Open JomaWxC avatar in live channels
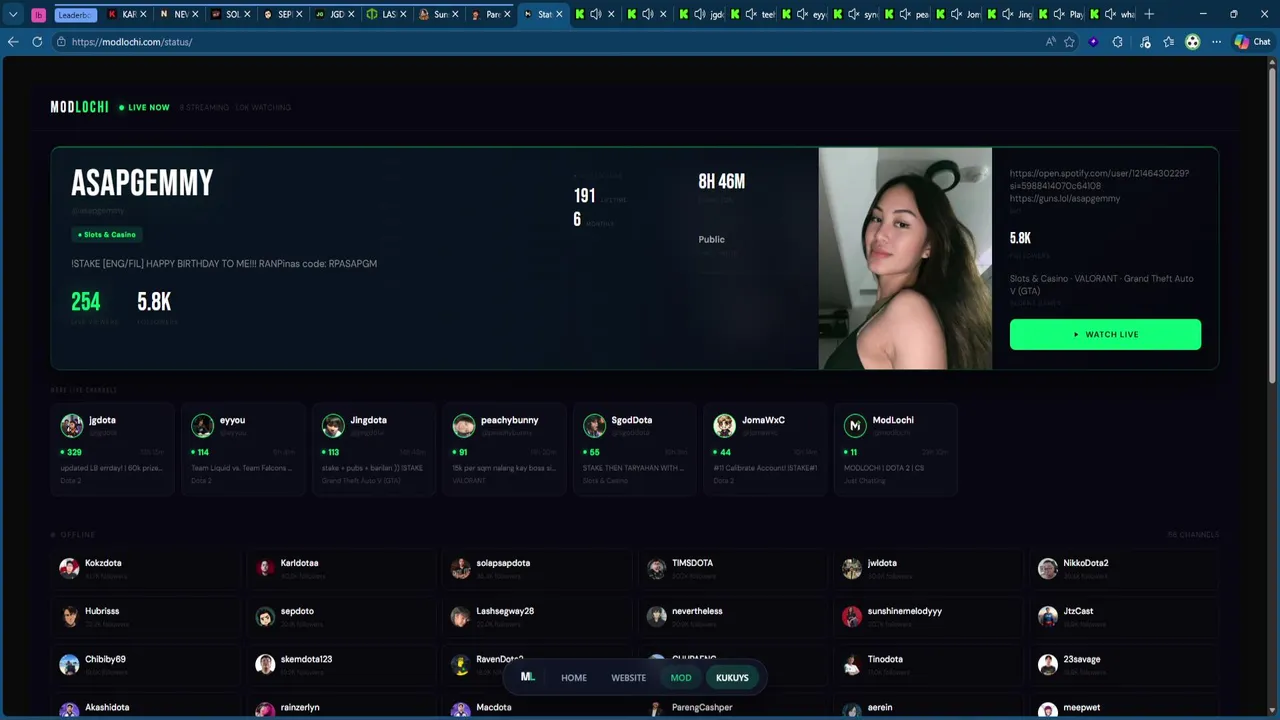Viewport: 1280px width, 720px height. [x=725, y=426]
